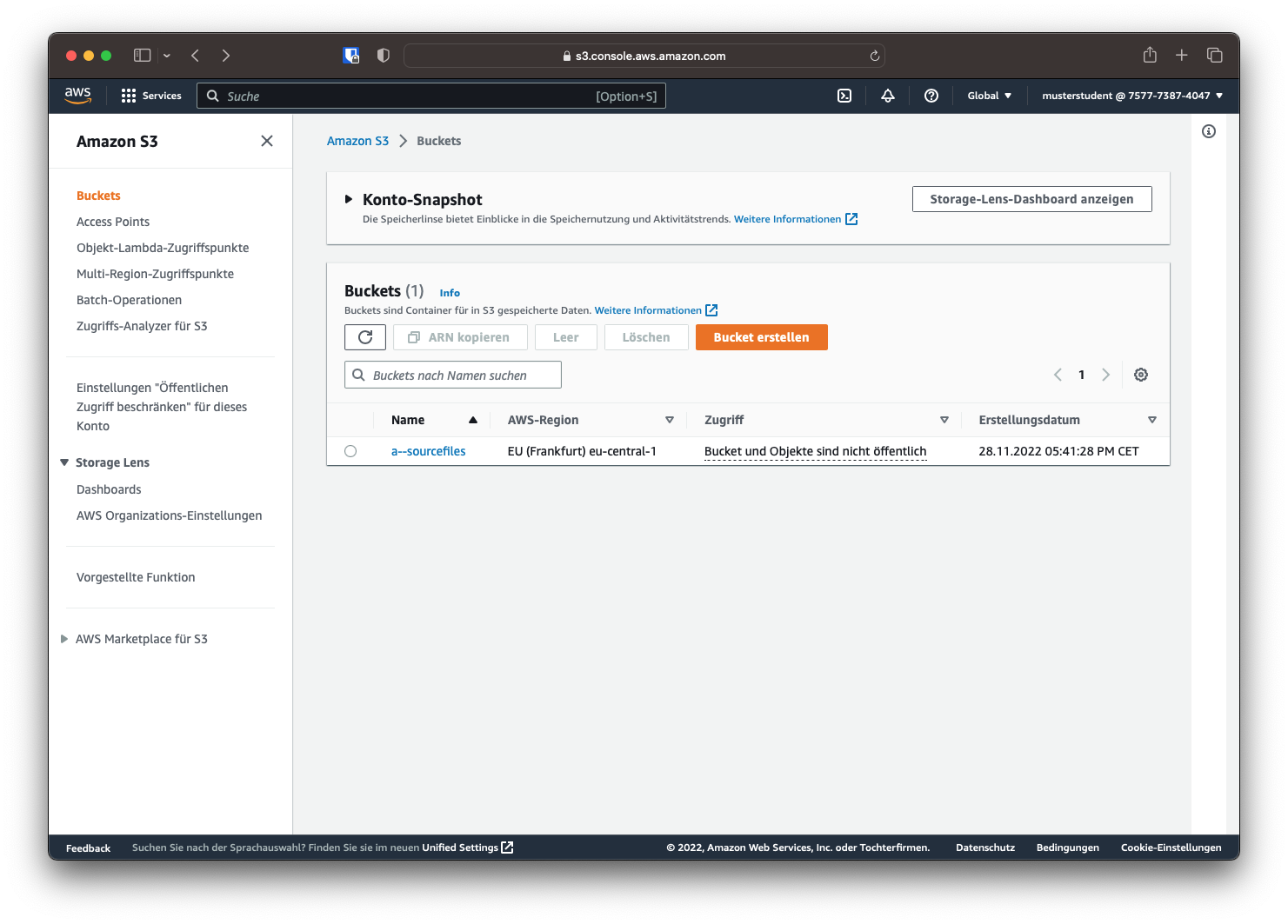Image resolution: width=1288 pixels, height=924 pixels.
Task: Open the Safari share menu
Action: point(1150,55)
